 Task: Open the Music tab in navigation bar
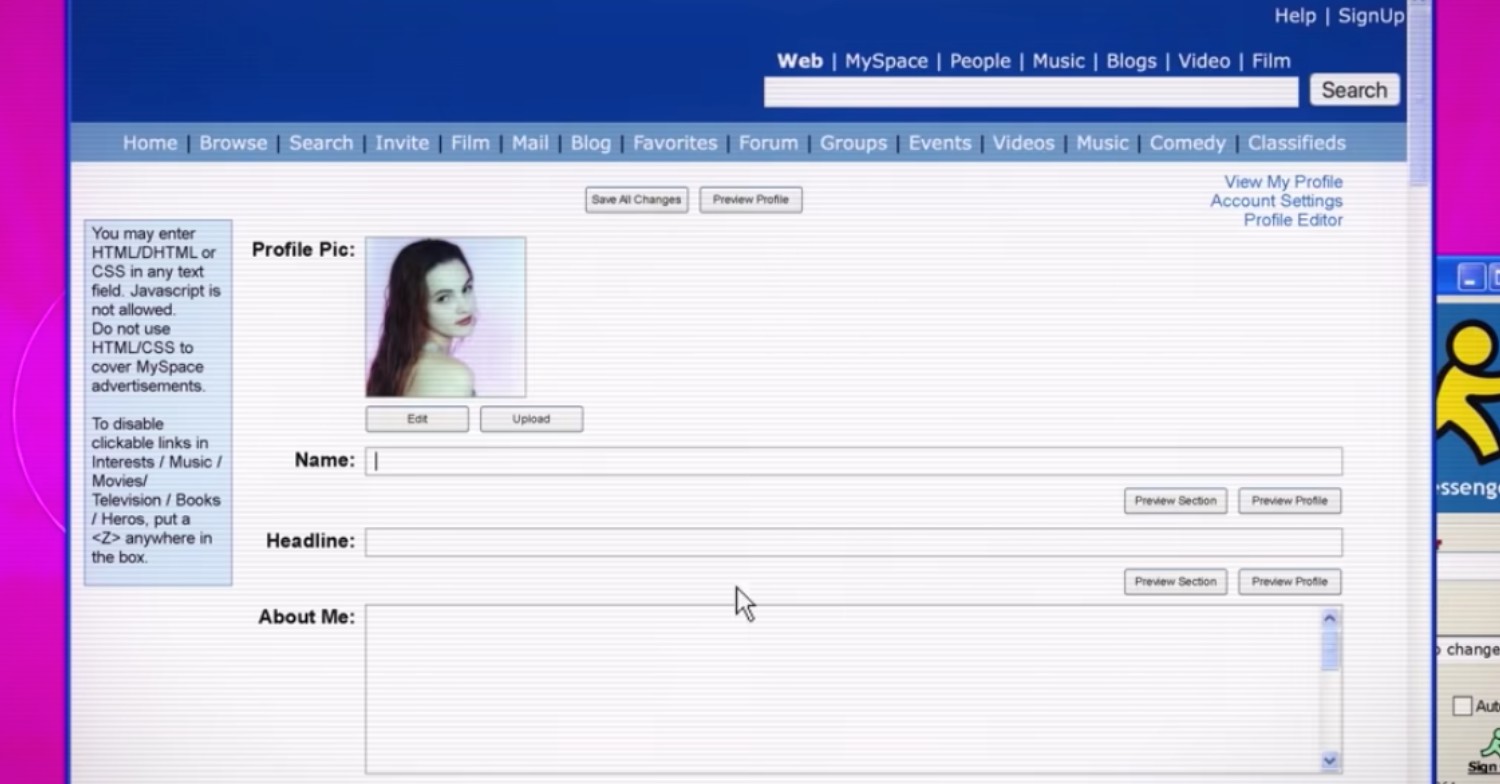click(1102, 143)
